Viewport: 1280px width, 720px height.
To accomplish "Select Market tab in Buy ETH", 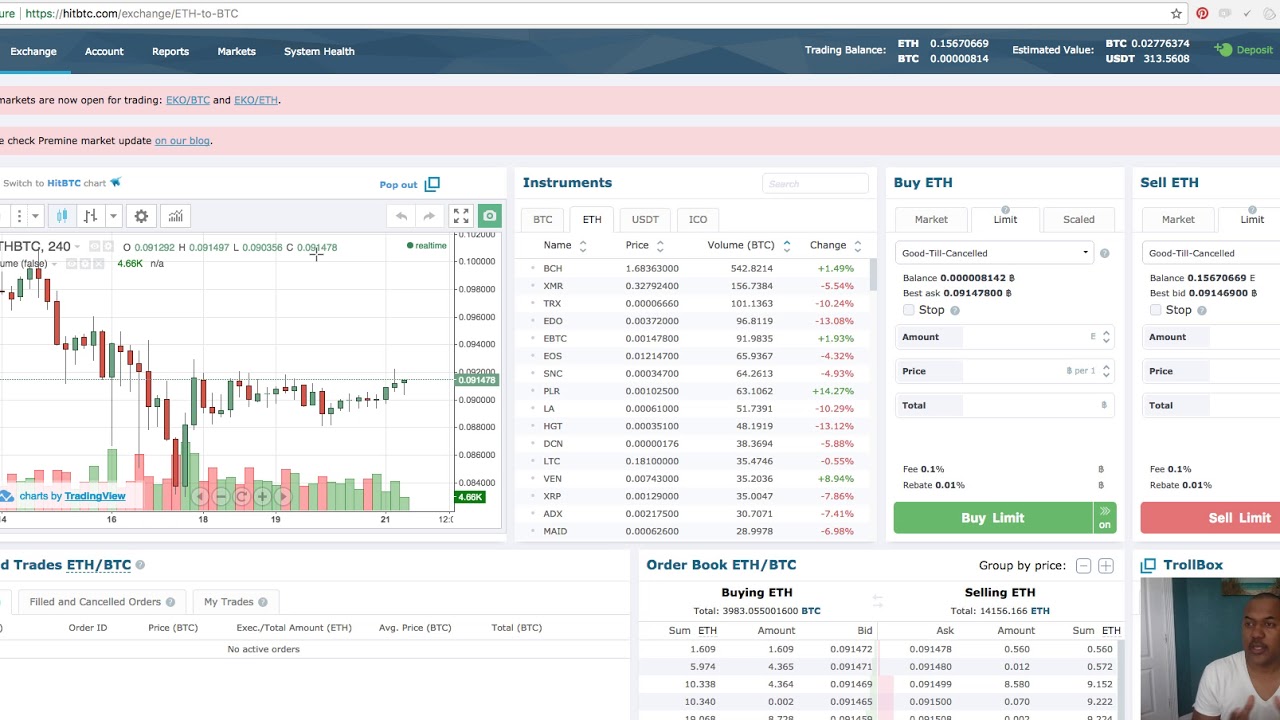I will coord(931,219).
